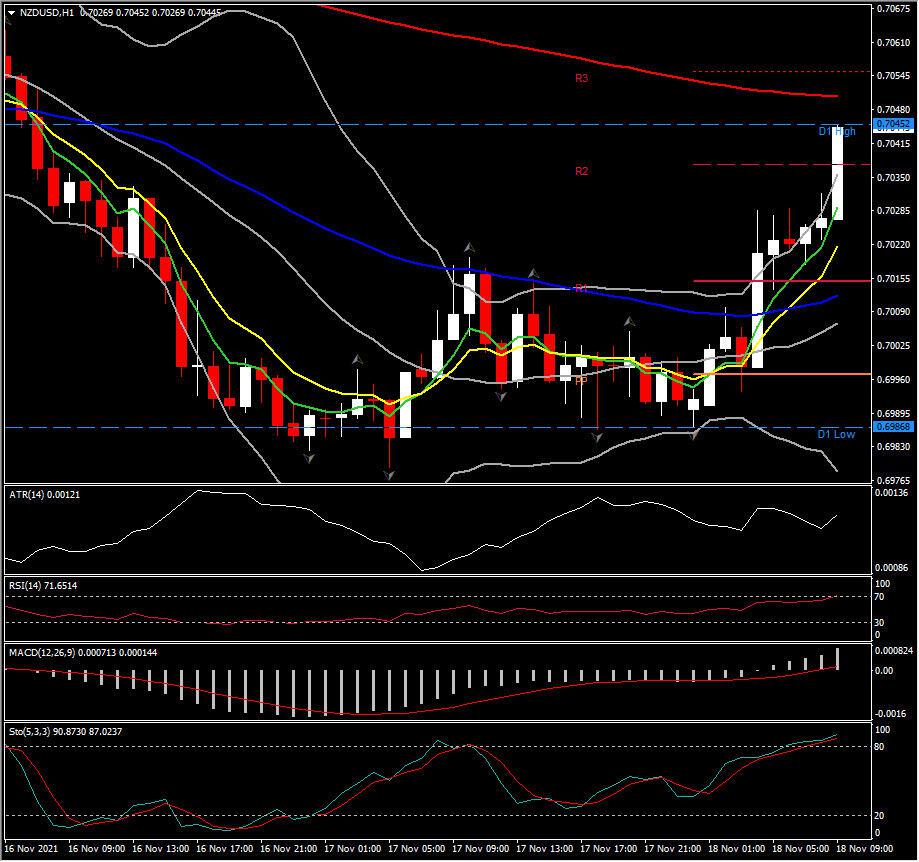Click the 17 Nov 21:00 time label
919x862 pixels.
pyautogui.click(x=673, y=849)
